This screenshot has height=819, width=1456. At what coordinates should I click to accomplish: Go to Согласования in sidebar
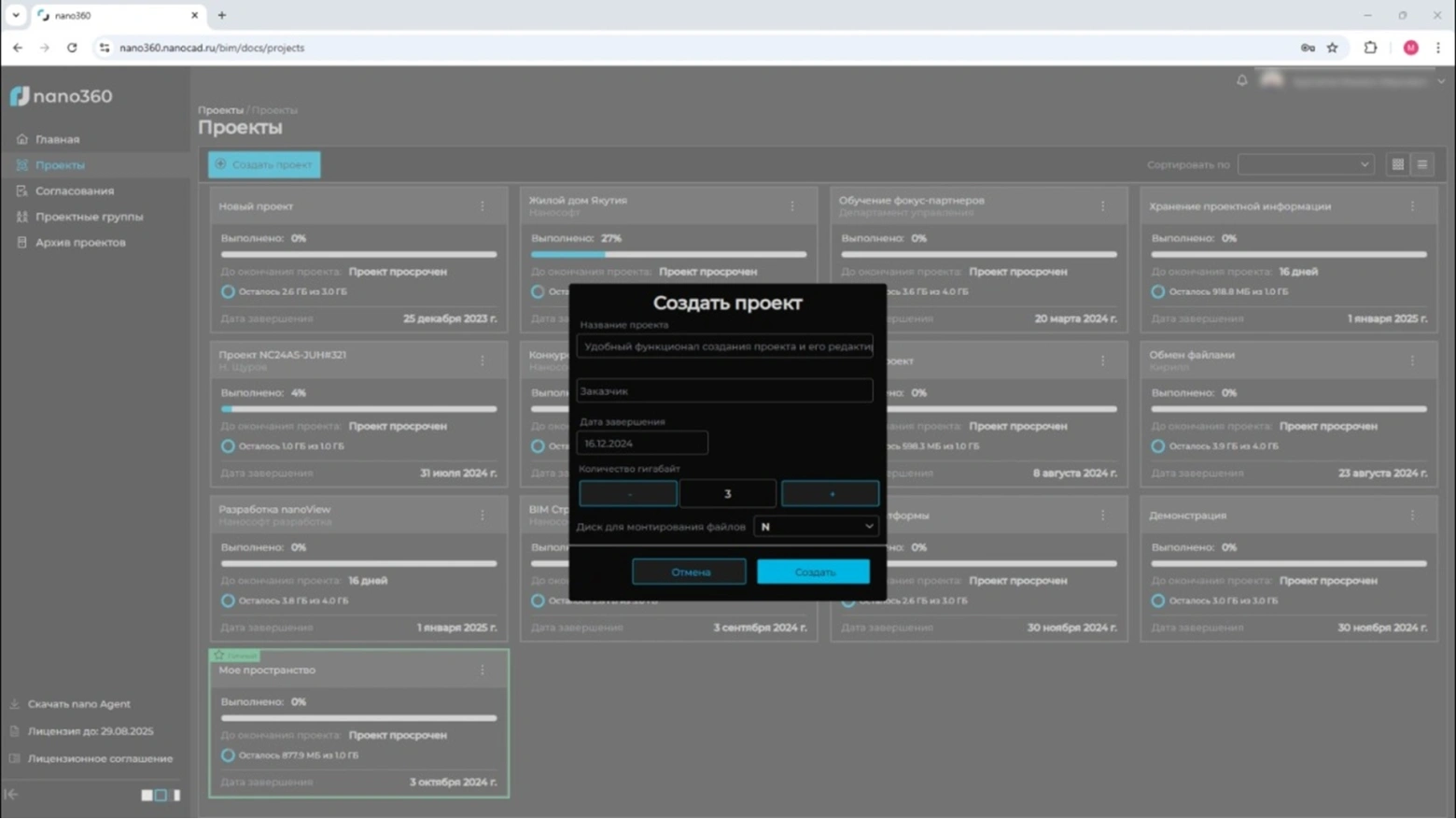pyautogui.click(x=75, y=191)
